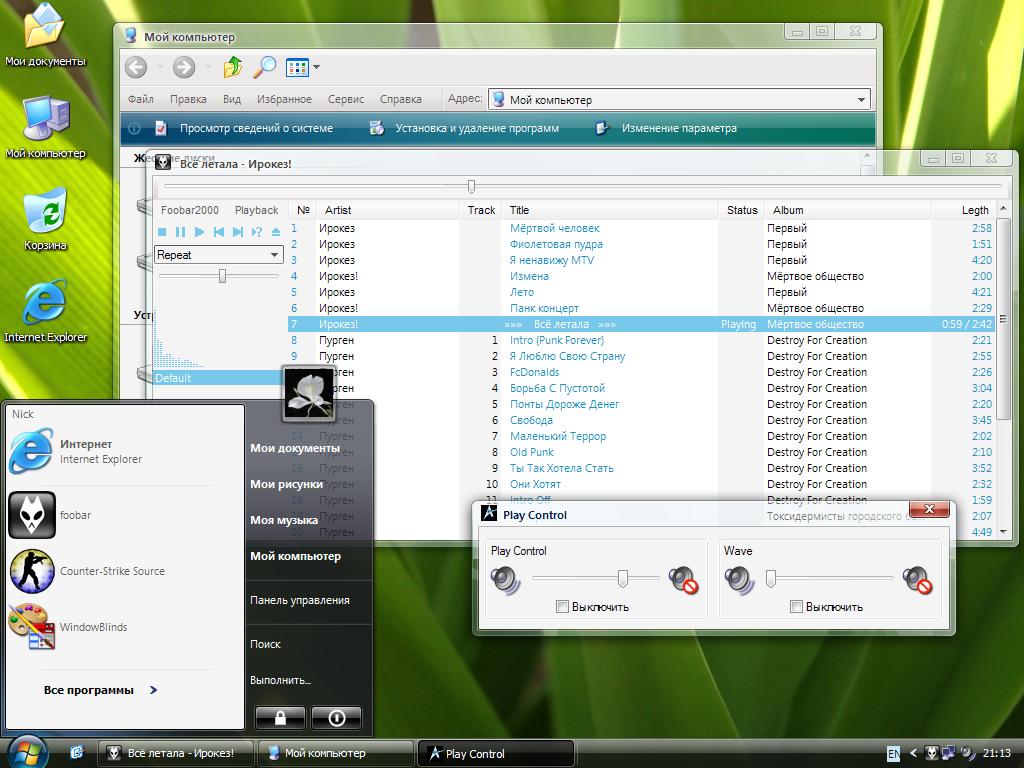
Task: Click the up-folder icon in Explorer toolbar
Action: click(233, 67)
